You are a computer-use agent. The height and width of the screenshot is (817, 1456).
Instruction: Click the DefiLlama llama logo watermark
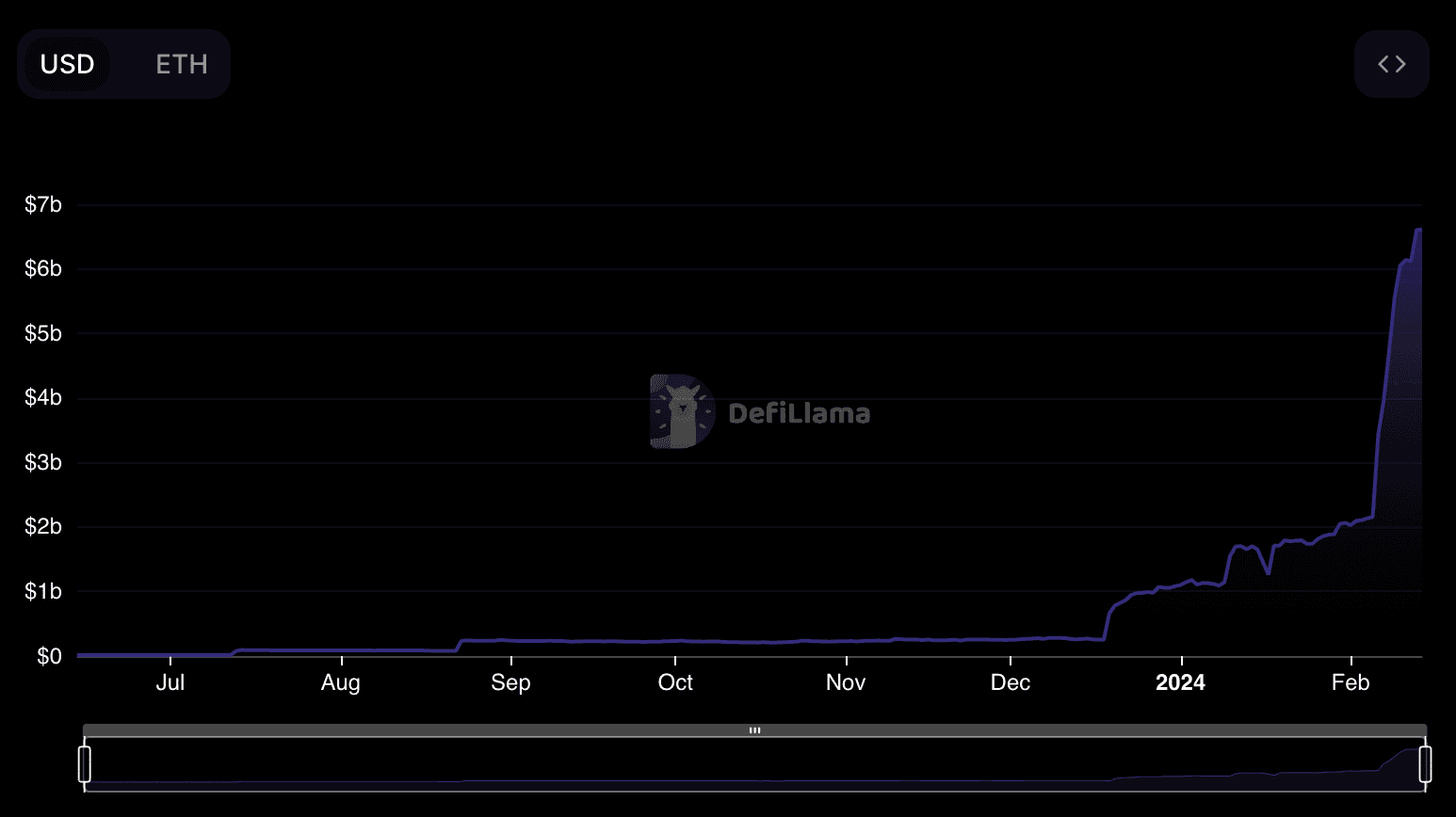pyautogui.click(x=682, y=411)
